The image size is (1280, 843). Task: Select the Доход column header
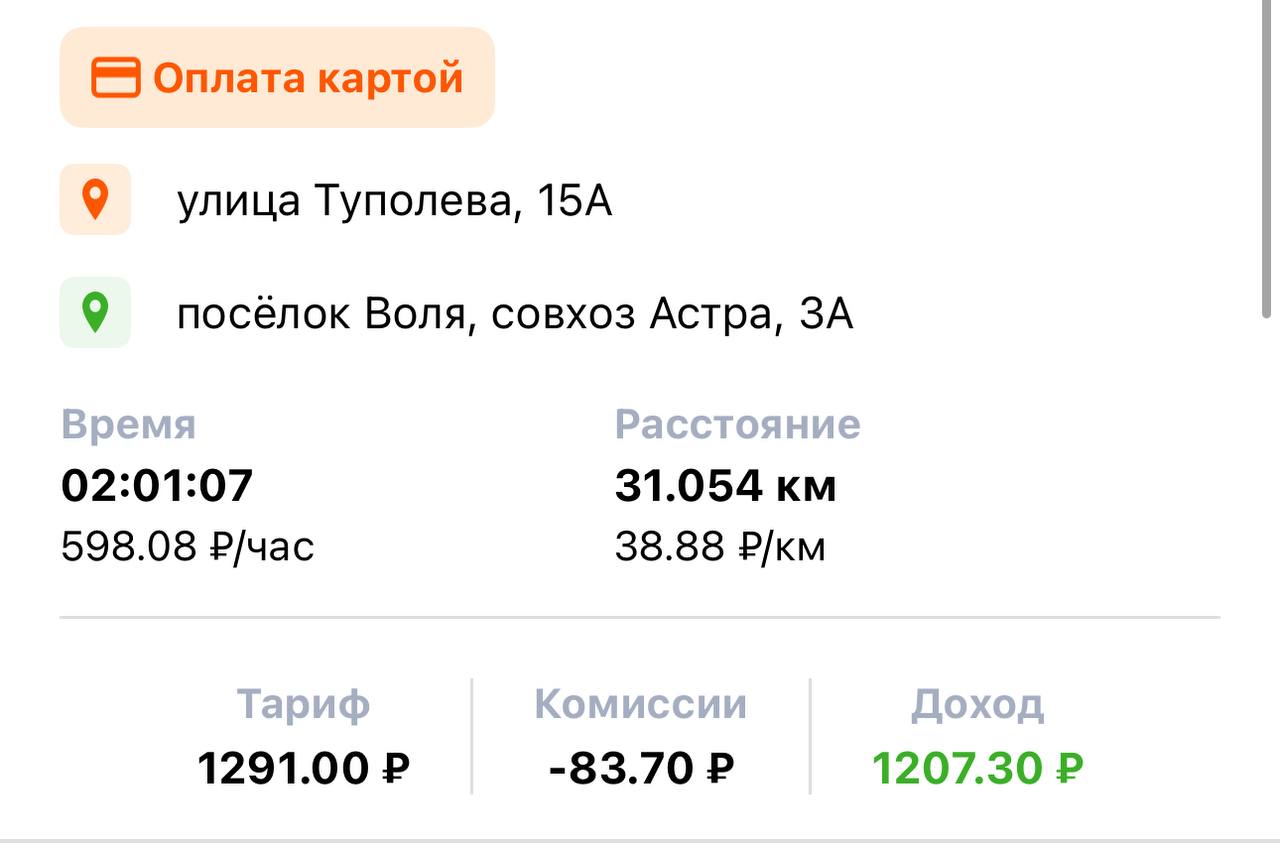pos(977,704)
